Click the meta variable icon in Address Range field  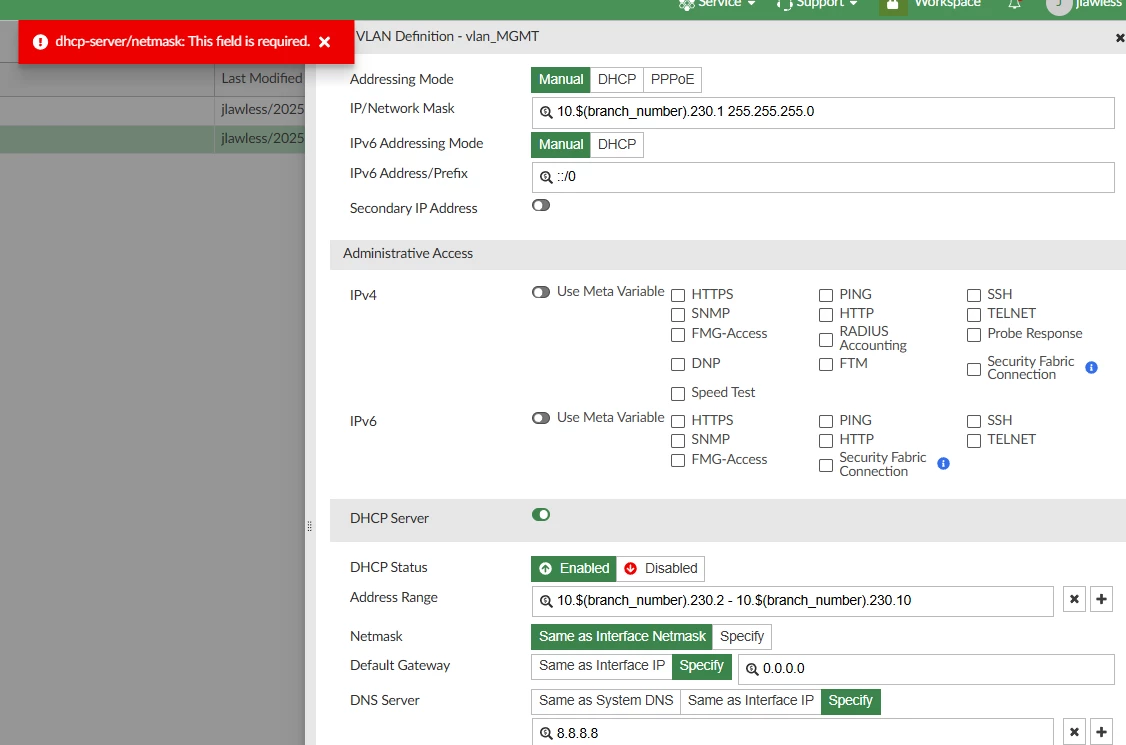tap(546, 601)
